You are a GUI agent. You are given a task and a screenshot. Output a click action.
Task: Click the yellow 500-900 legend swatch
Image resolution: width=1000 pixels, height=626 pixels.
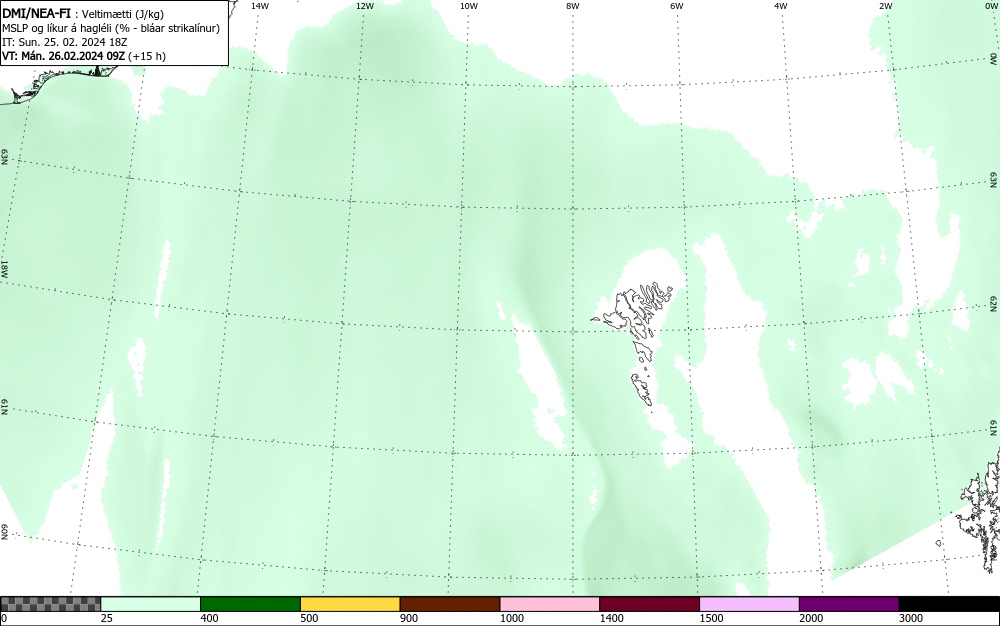click(x=350, y=604)
